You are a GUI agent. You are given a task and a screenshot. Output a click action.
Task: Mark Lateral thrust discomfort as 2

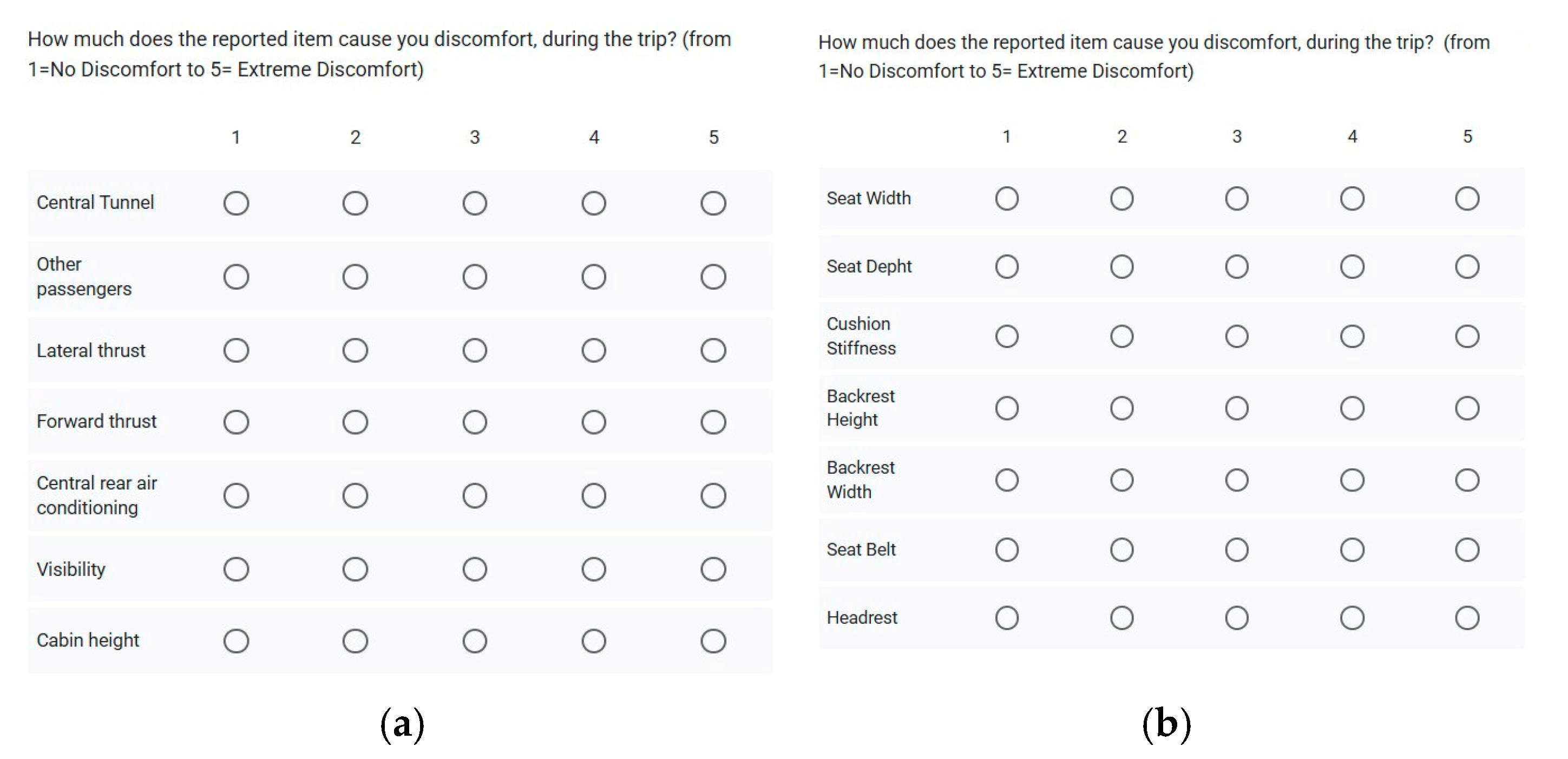355,351
